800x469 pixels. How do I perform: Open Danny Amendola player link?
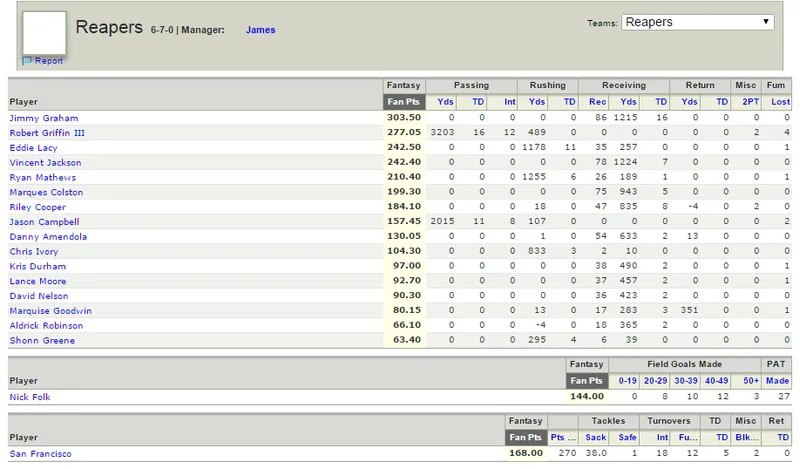coord(48,236)
